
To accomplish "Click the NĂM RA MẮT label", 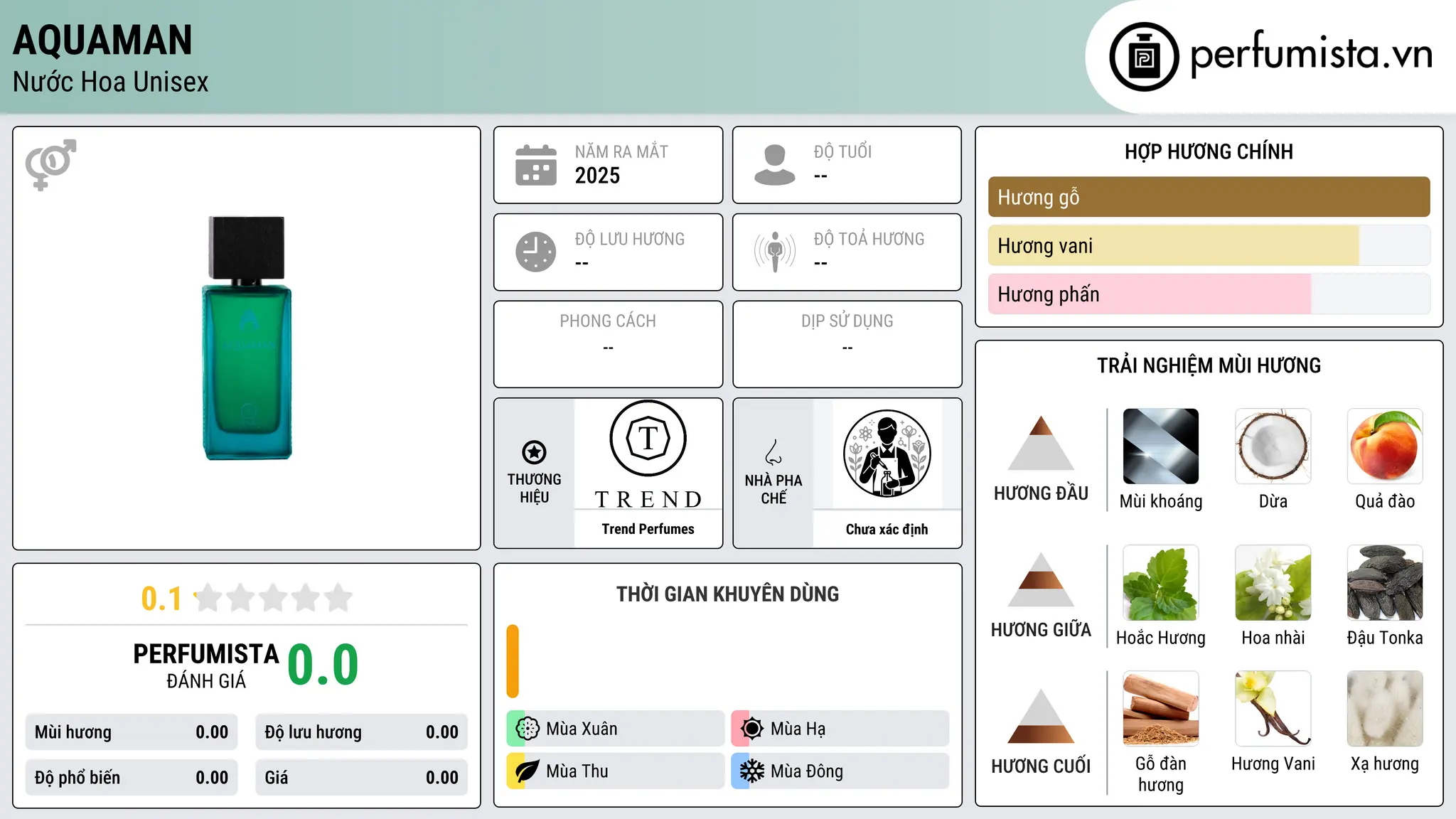I will (621, 151).
